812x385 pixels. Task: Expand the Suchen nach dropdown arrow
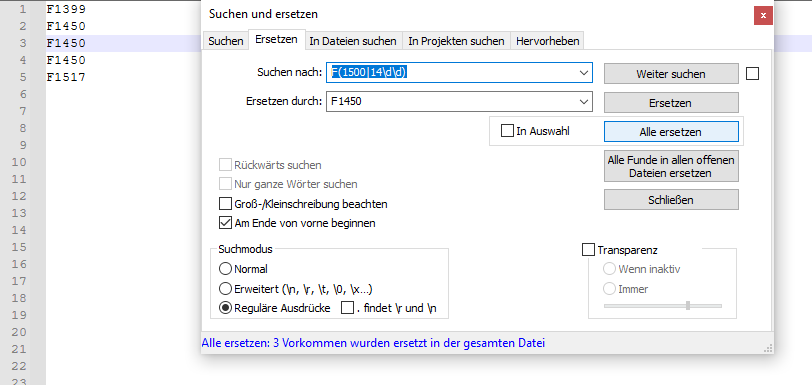(x=584, y=73)
